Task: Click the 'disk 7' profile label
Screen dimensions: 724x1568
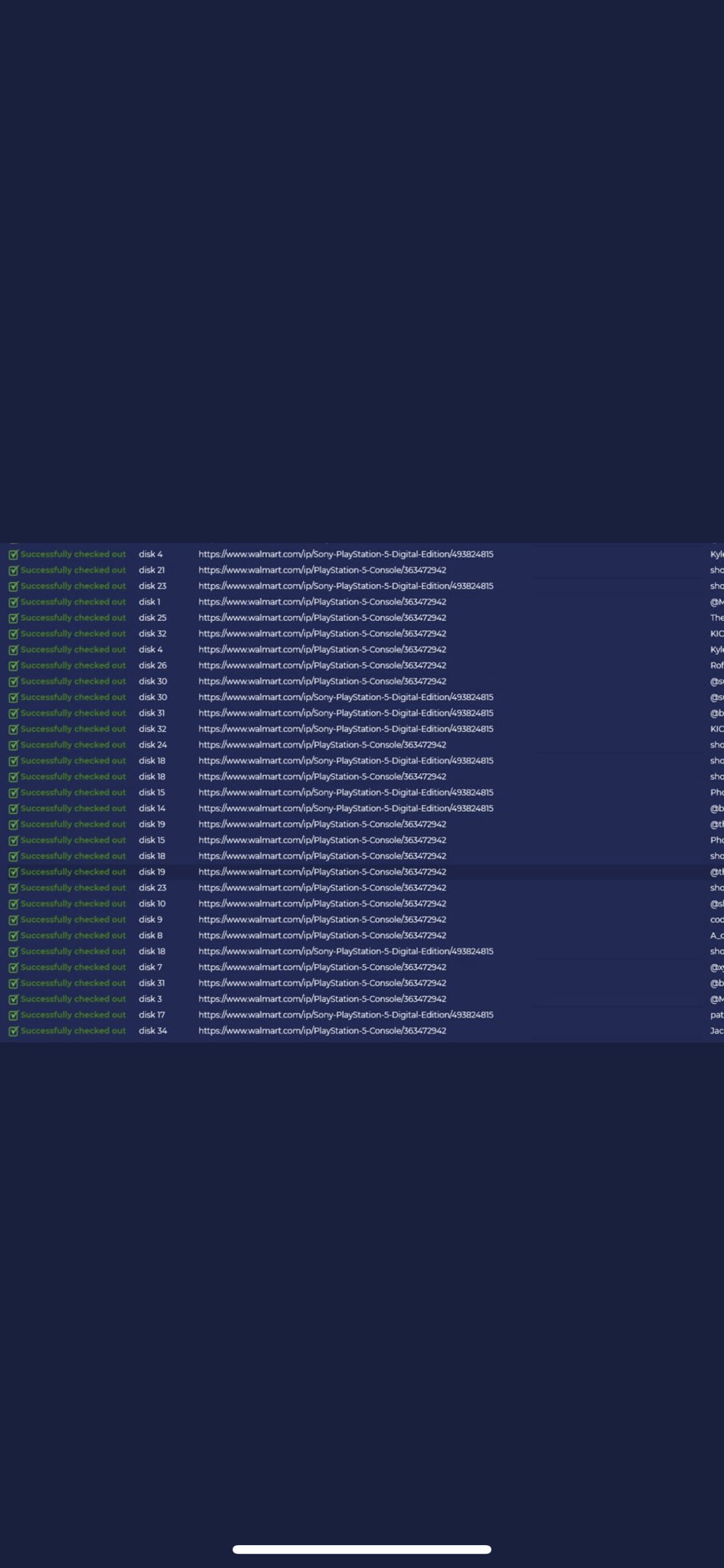Action: pos(151,968)
